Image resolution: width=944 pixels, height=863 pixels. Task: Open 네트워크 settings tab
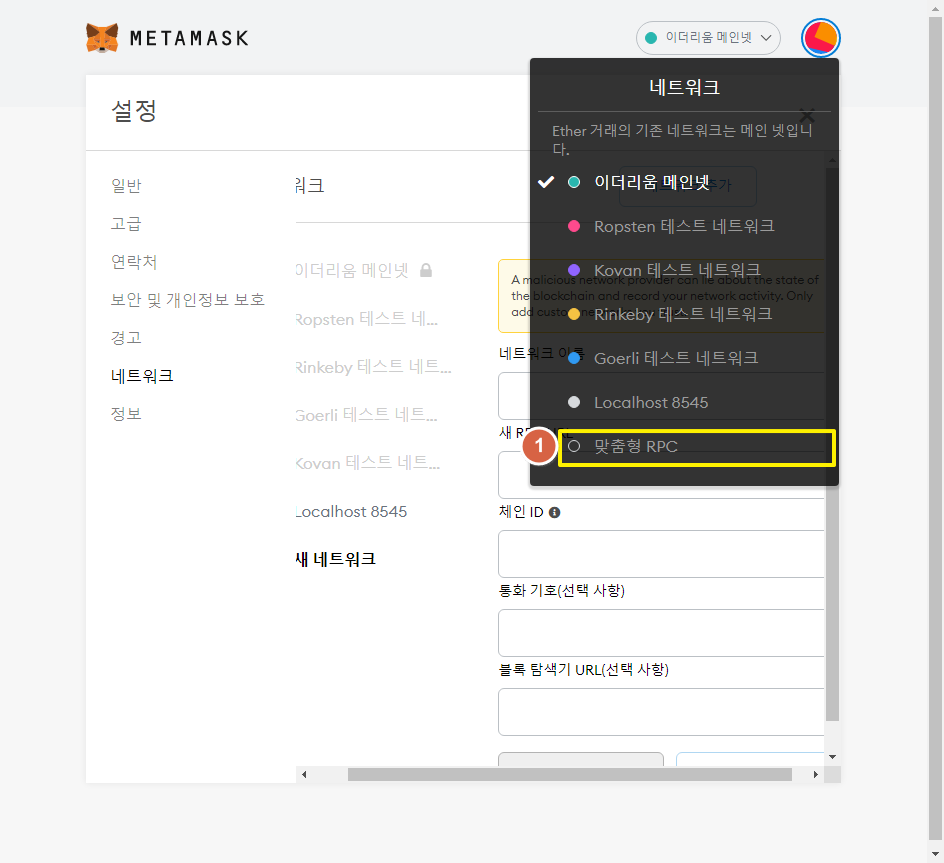coord(142,376)
